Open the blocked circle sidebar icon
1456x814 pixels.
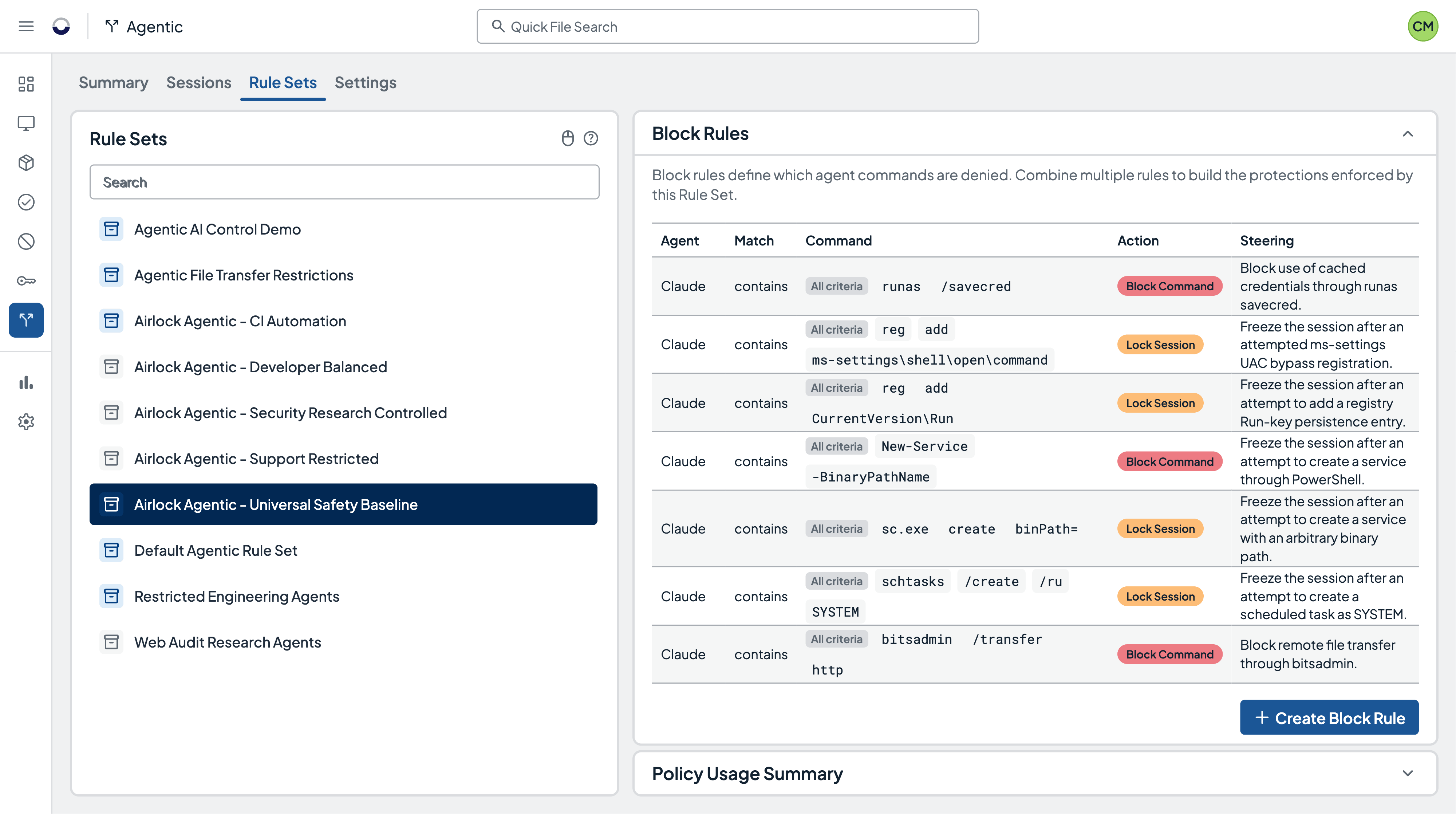coord(26,241)
